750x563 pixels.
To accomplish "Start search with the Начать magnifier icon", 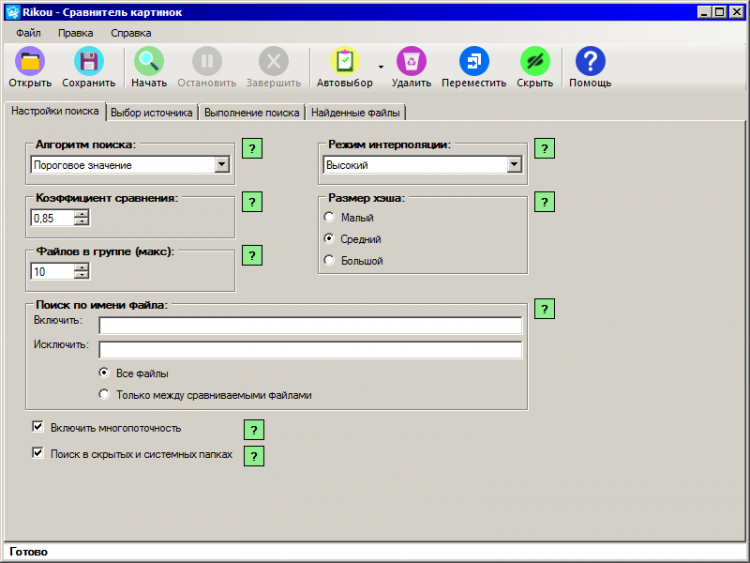I will (x=149, y=61).
